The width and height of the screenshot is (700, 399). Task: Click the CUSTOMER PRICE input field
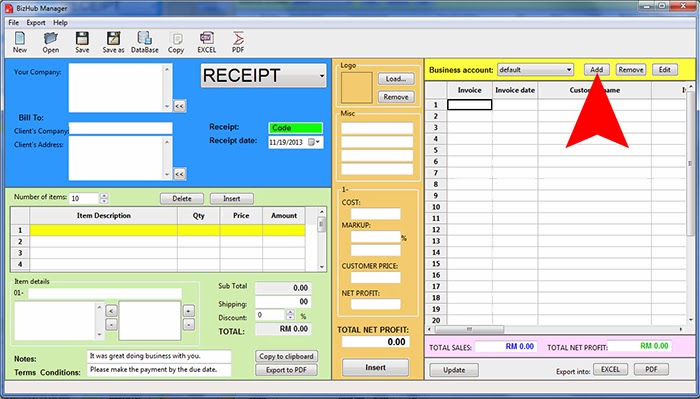pyautogui.click(x=375, y=278)
